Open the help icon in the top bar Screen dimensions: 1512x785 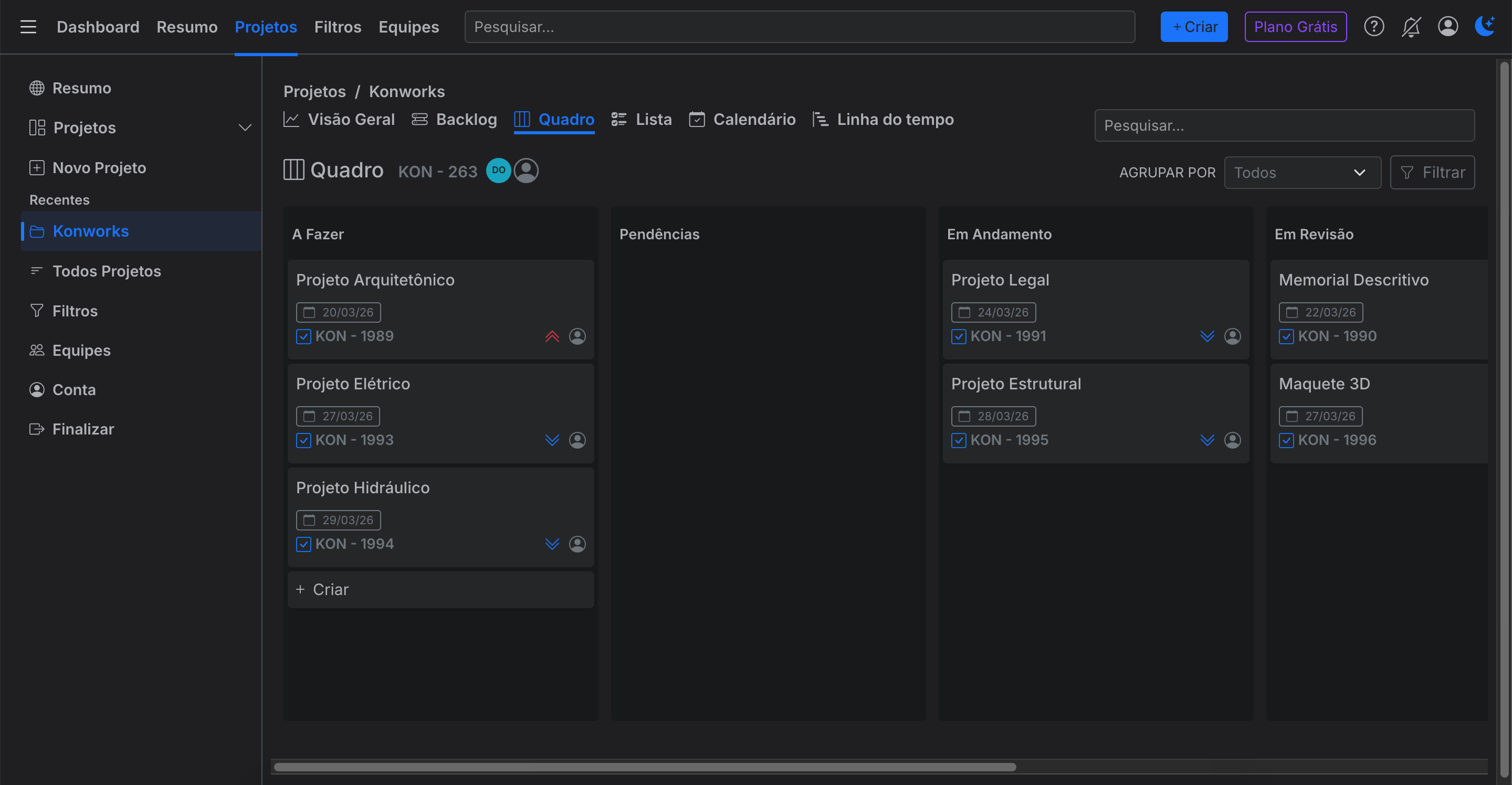[1373, 26]
